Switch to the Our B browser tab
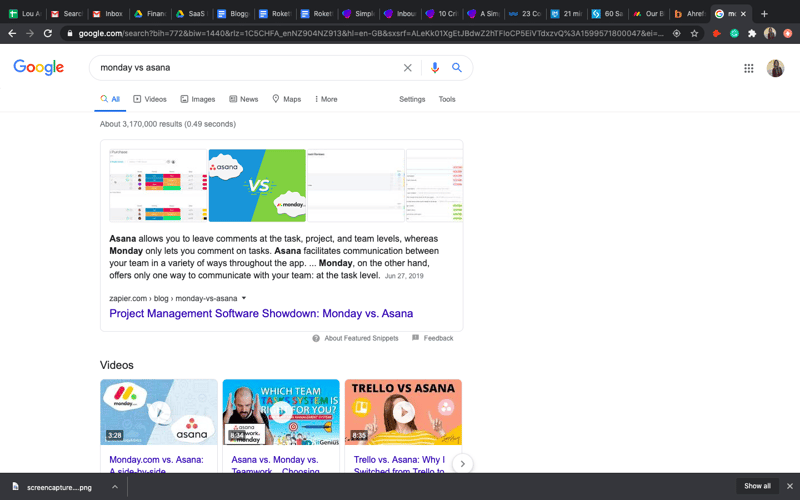 point(649,14)
